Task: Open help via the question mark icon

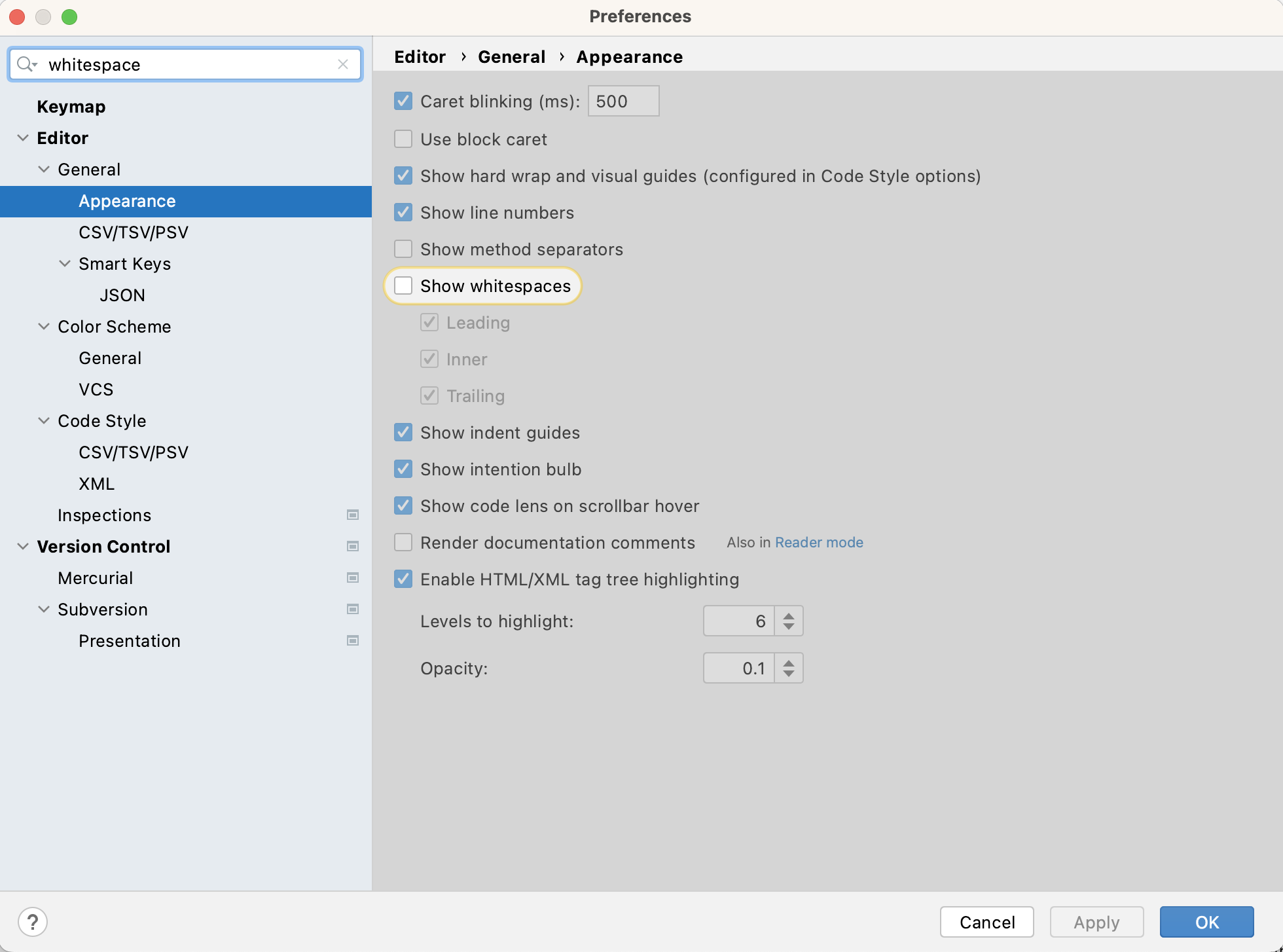Action: tap(33, 921)
